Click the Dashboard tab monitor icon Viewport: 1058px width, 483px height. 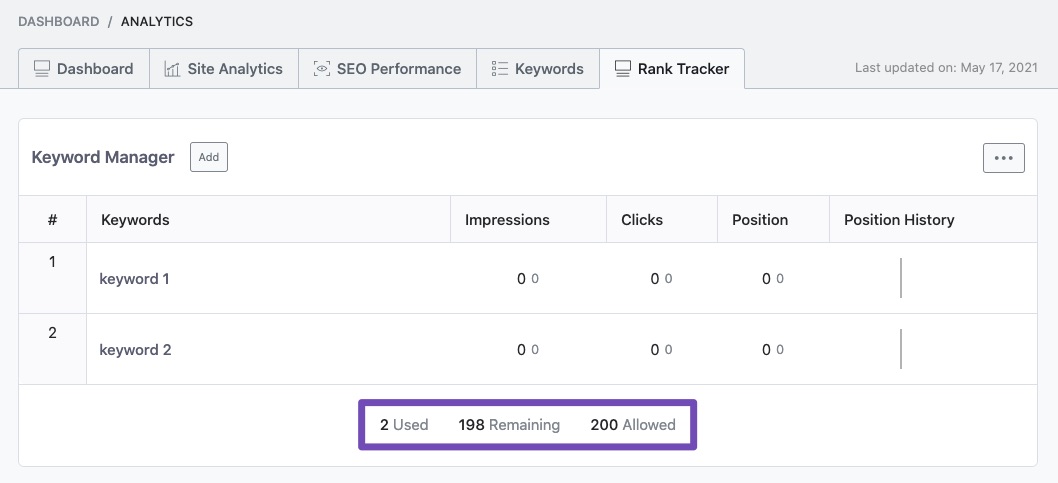coord(42,69)
